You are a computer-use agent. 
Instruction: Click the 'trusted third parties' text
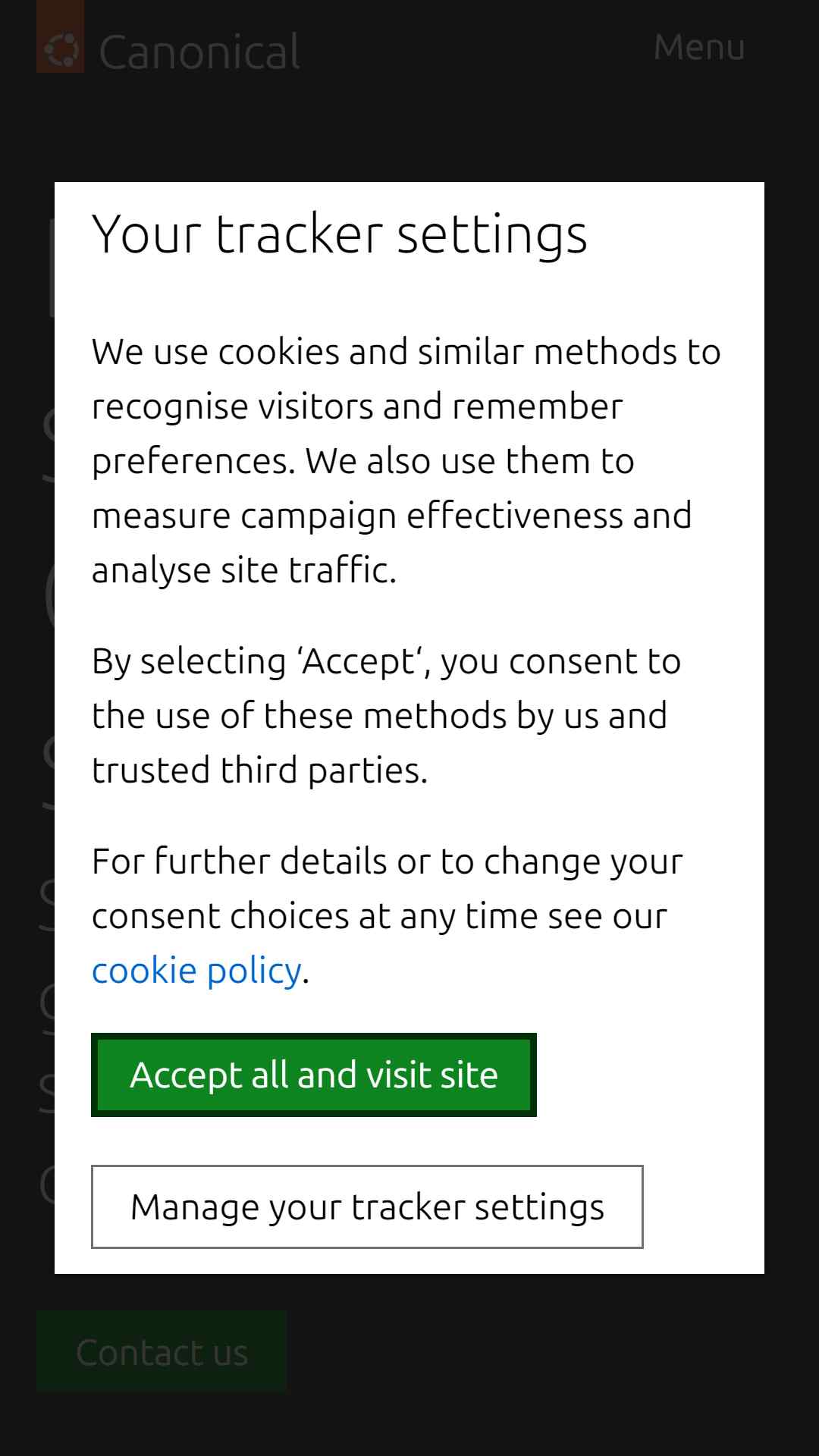[x=260, y=770]
